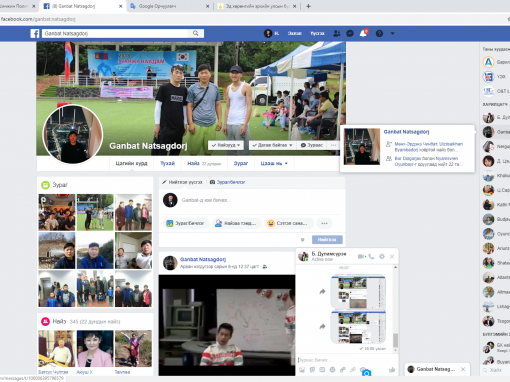510x382 pixels.
Task: Click the first attachment clip icon in the chat
Action: point(343,369)
